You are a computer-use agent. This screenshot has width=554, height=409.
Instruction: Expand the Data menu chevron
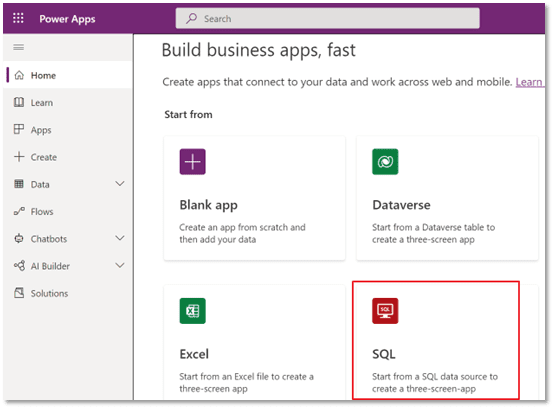[x=120, y=184]
